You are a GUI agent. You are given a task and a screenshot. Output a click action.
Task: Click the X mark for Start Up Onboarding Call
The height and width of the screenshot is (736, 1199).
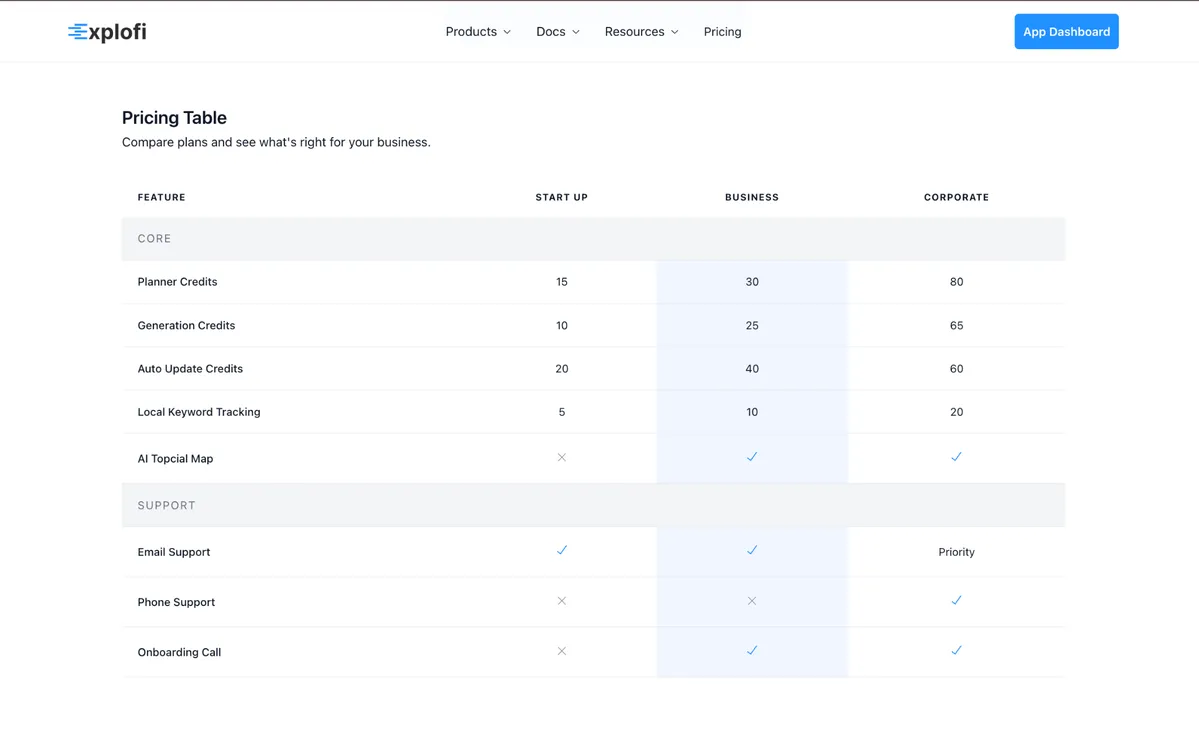561,650
